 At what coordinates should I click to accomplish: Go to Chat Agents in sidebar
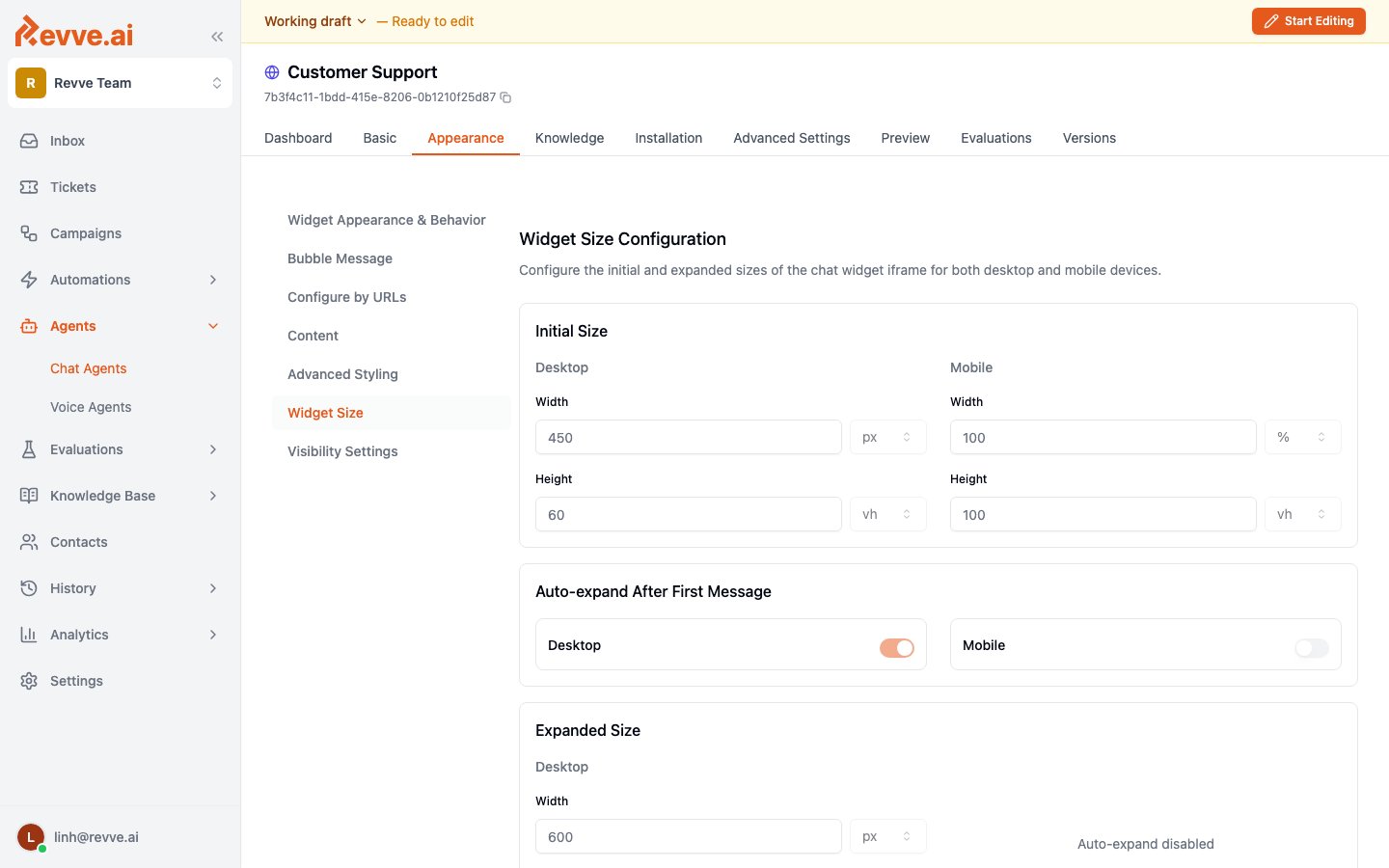pyautogui.click(x=89, y=368)
